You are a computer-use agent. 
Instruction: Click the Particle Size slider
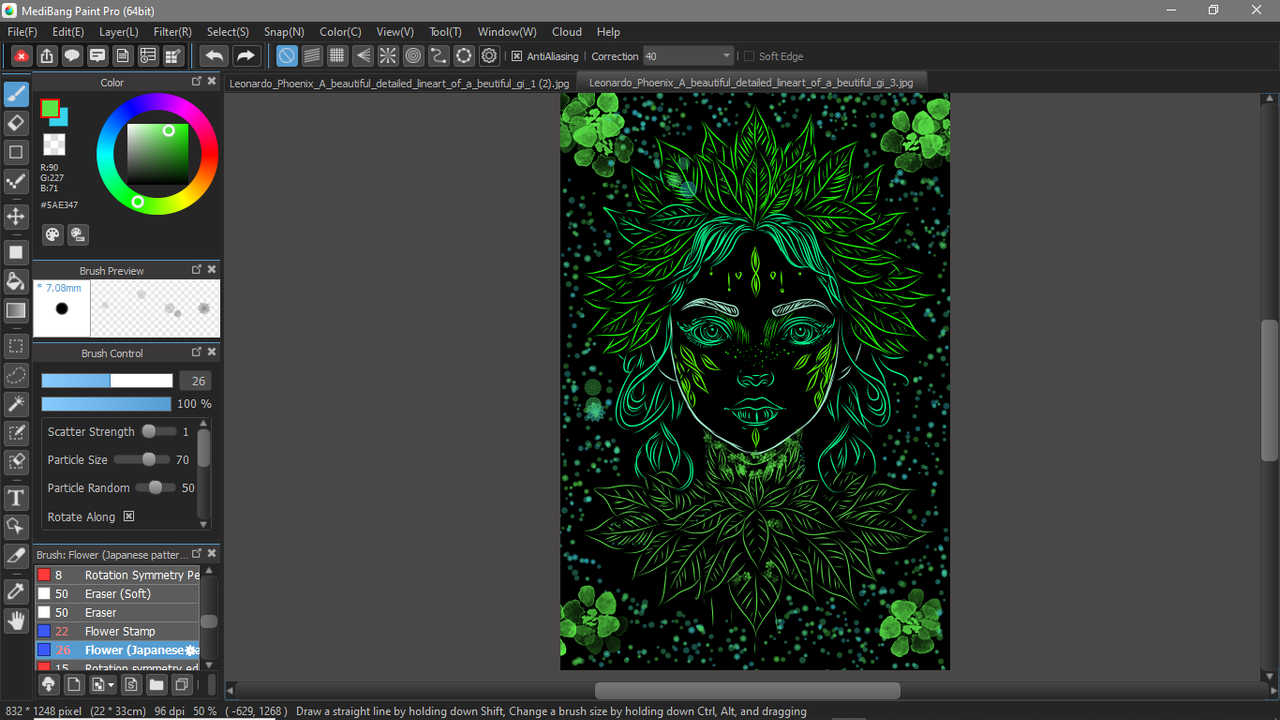(x=141, y=460)
